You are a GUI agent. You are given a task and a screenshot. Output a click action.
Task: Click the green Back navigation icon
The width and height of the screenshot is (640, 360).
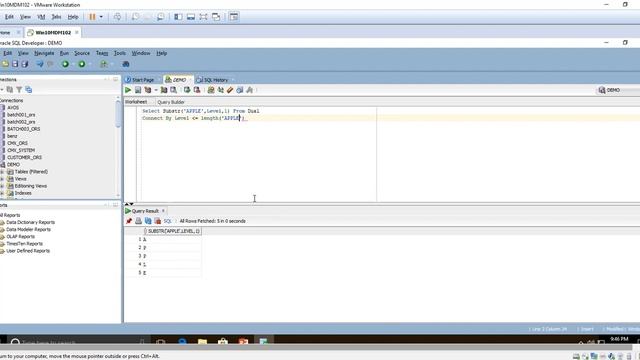click(x=65, y=64)
